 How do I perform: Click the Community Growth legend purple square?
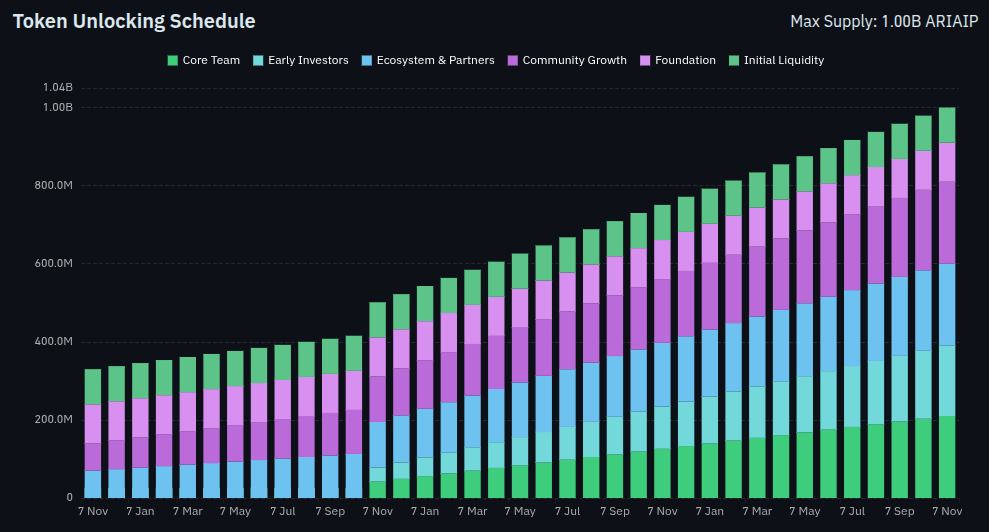(x=512, y=61)
